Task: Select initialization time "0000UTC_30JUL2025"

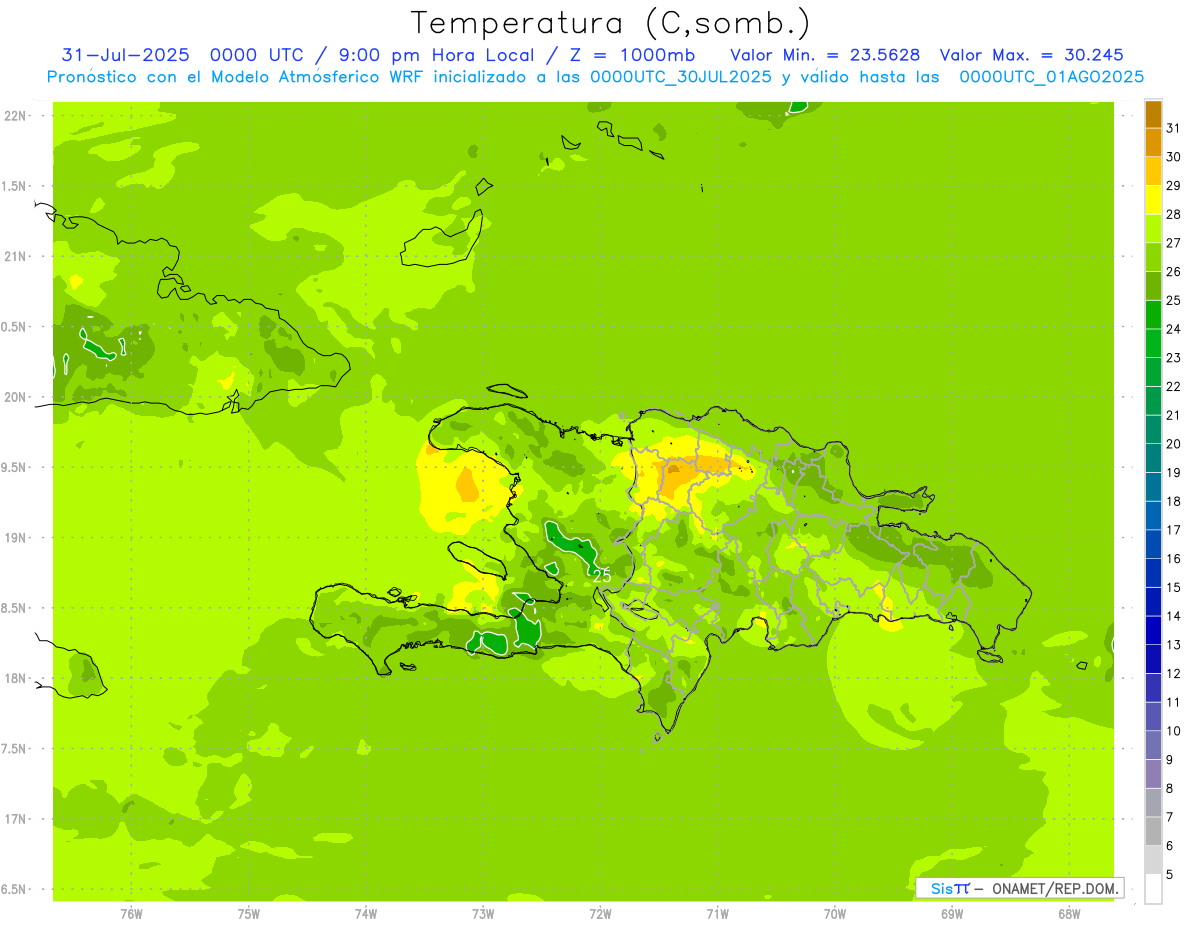Action: pyautogui.click(x=680, y=76)
